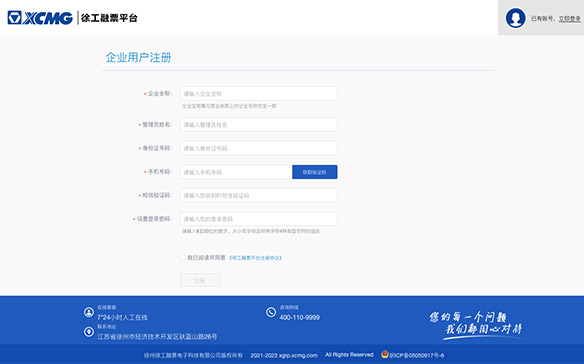The width and height of the screenshot is (584, 364).
Task: Focus the 设置登录密码 input field
Action: 259,219
